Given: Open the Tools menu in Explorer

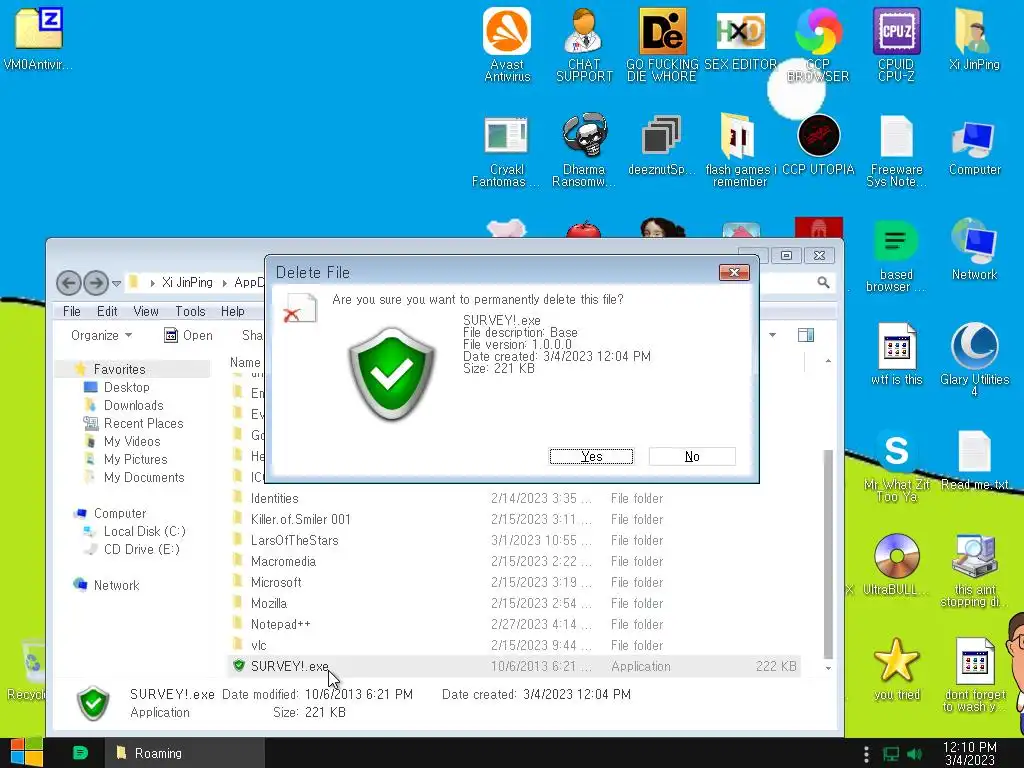Looking at the screenshot, I should tap(190, 311).
